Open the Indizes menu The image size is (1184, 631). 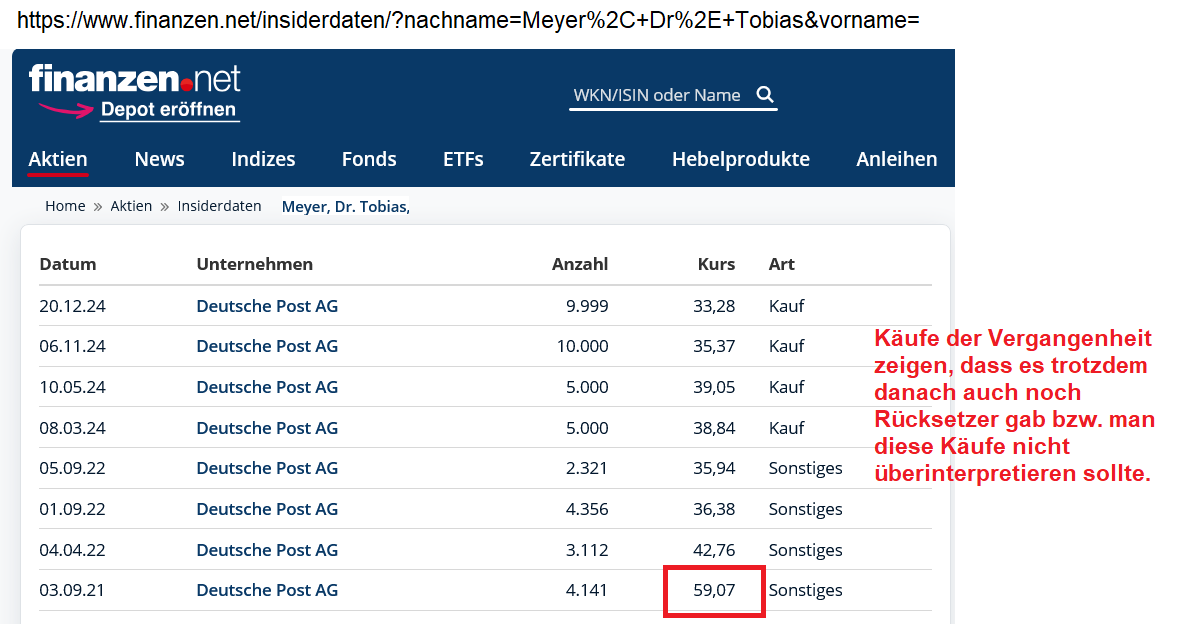click(262, 158)
